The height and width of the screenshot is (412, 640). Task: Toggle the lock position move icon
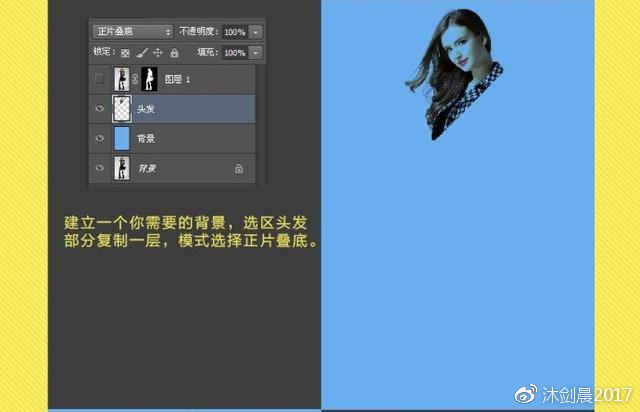pyautogui.click(x=158, y=53)
